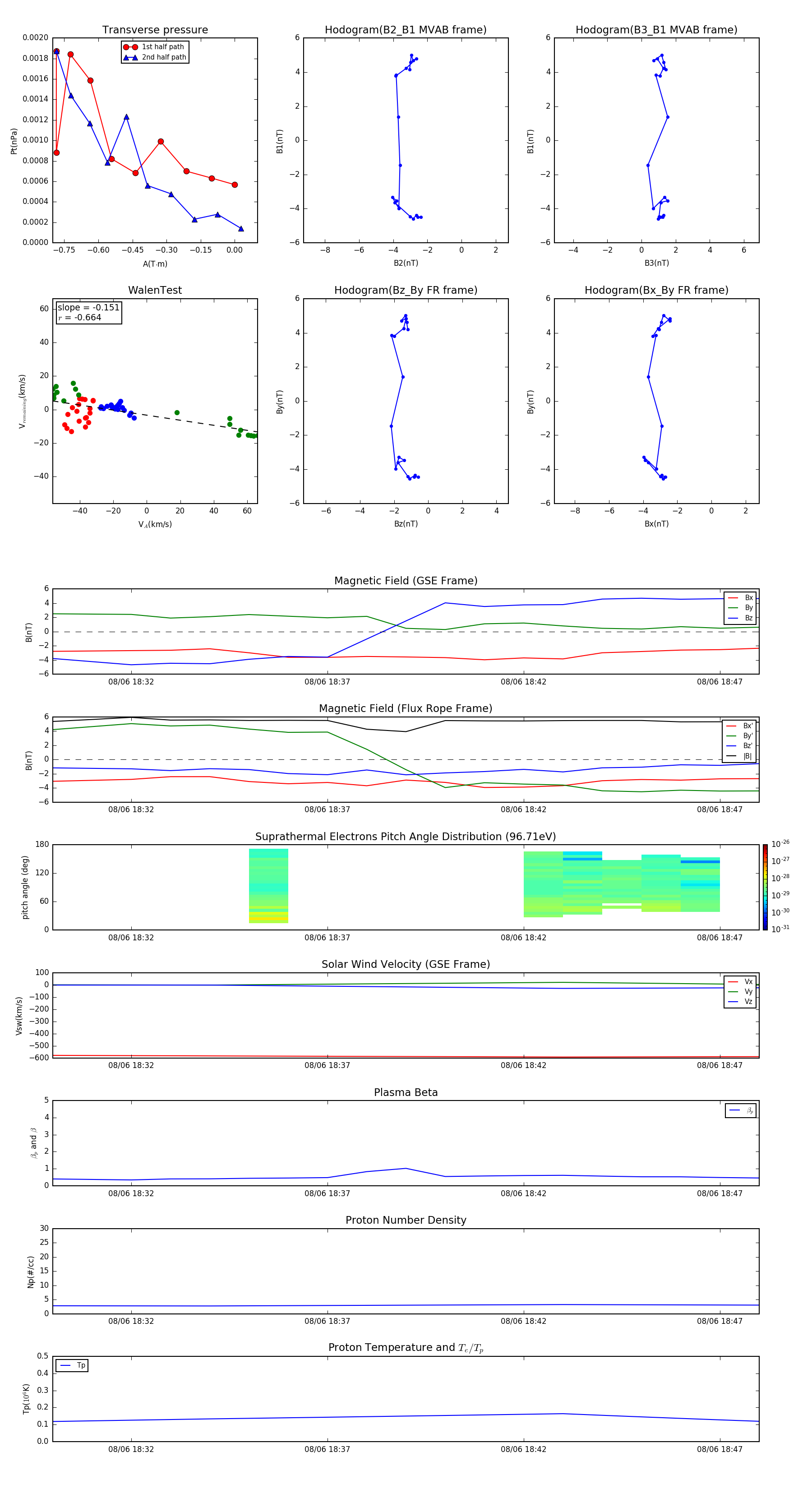812x1489 pixels.
Task: Click the Tp legend in Proton Temperature plot
Action: click(x=72, y=1365)
